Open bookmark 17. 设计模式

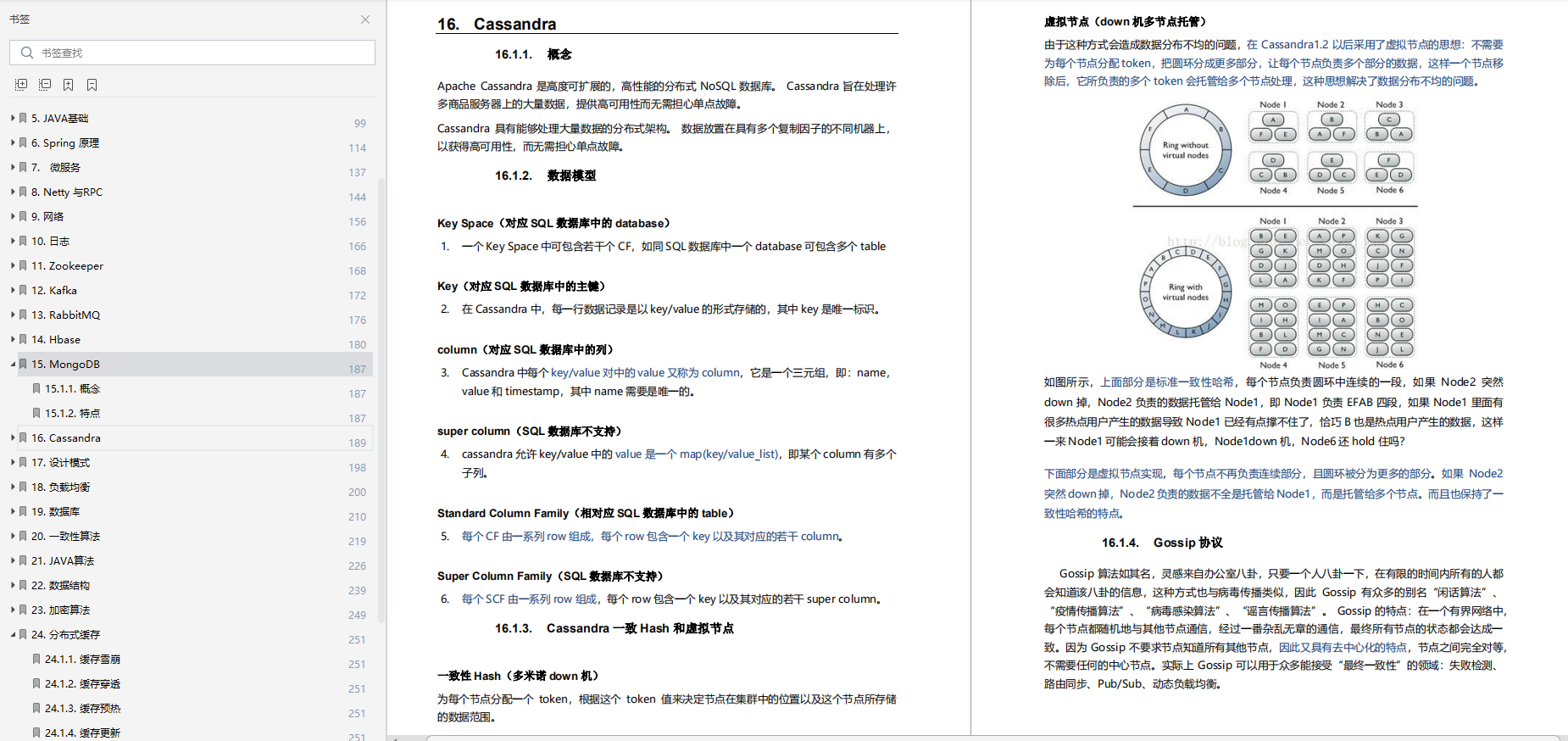pos(61,463)
